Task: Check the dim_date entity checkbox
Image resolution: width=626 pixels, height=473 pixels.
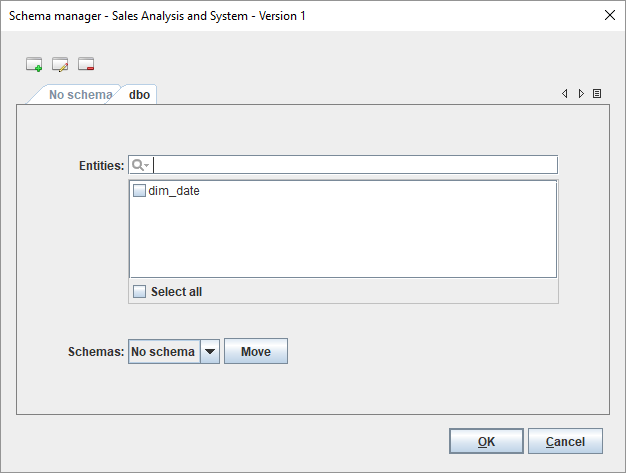Action: 140,191
